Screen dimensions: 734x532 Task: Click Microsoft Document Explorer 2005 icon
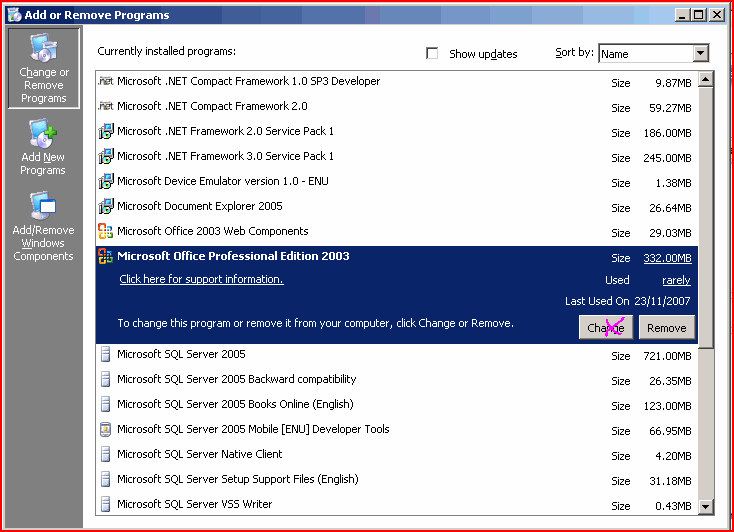(x=106, y=206)
